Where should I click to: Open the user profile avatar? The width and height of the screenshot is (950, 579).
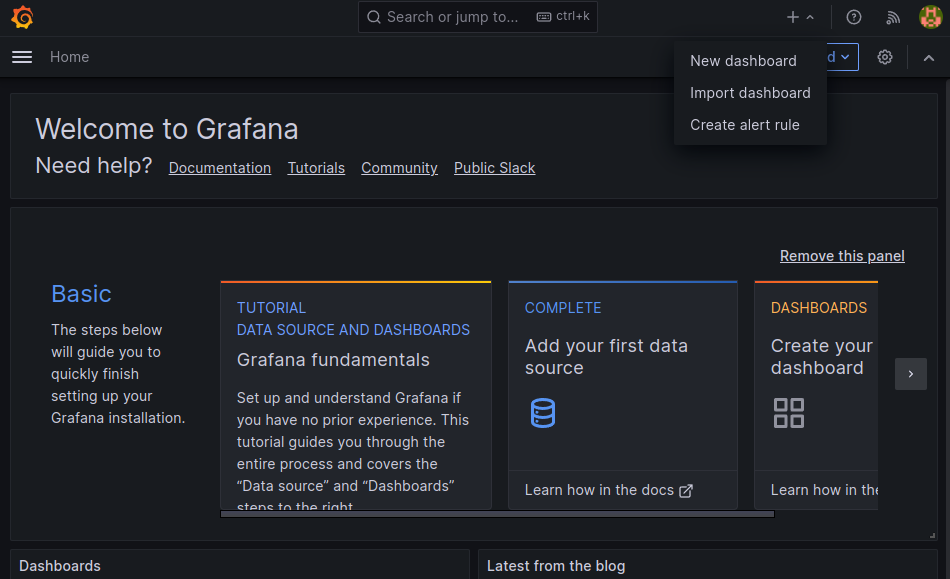pyautogui.click(x=930, y=17)
